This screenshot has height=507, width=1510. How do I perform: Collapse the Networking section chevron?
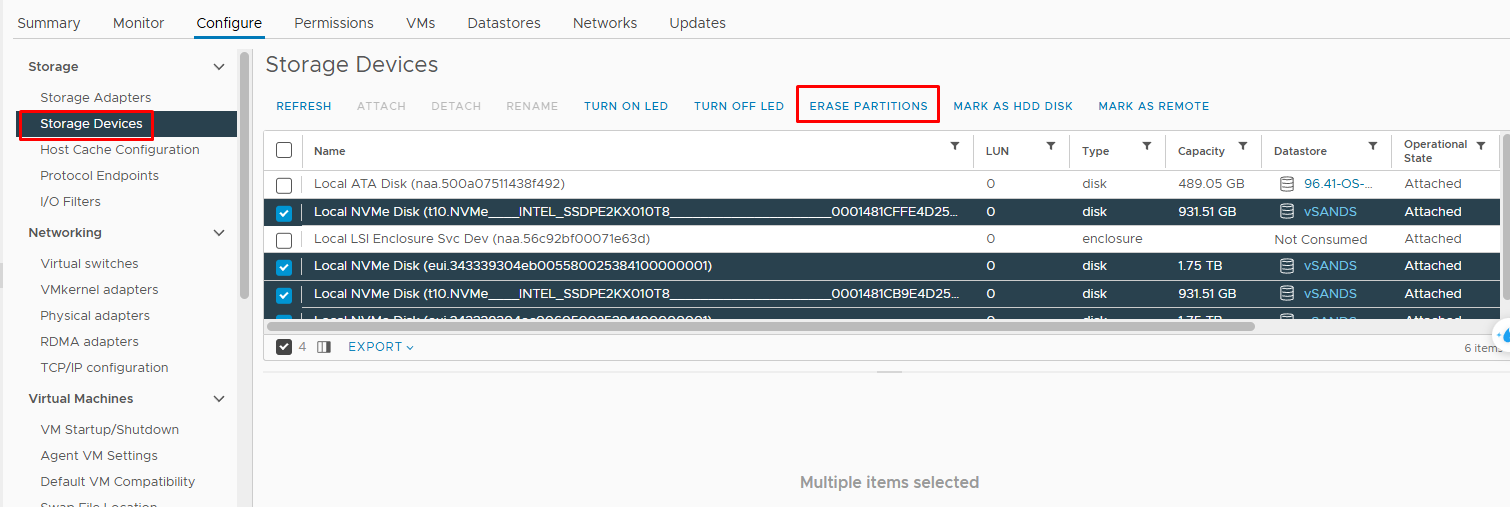coord(219,233)
